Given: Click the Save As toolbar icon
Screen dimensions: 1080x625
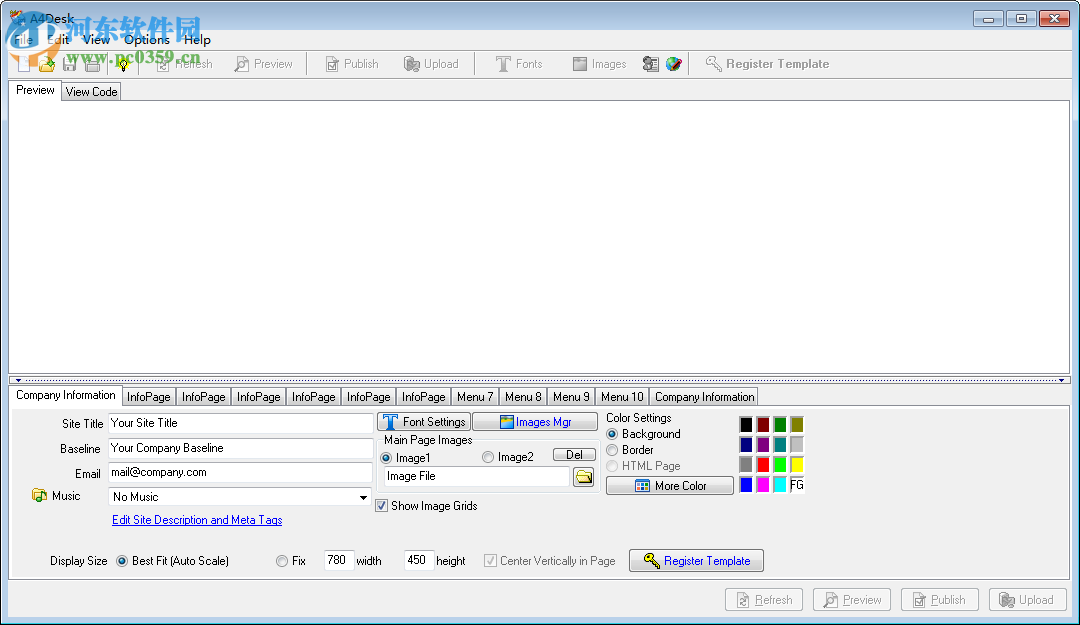Looking at the screenshot, I should point(92,64).
